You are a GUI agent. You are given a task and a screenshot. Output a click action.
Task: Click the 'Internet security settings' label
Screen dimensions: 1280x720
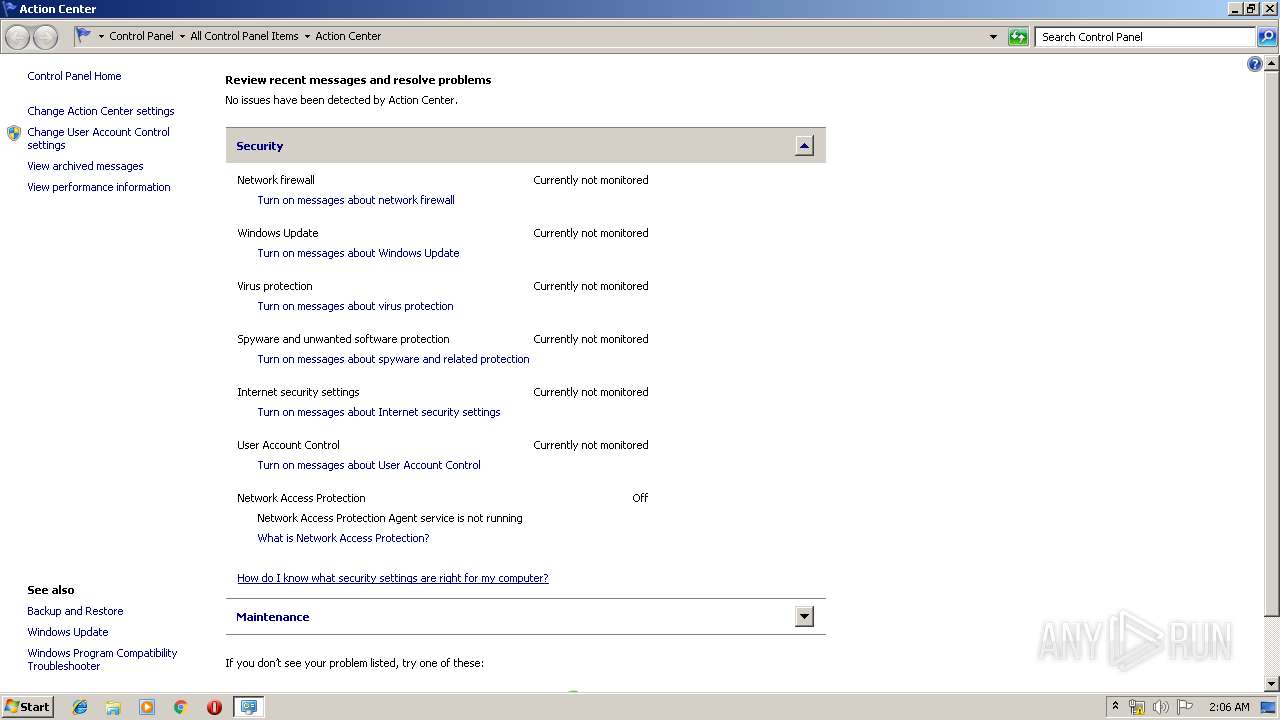tap(298, 392)
